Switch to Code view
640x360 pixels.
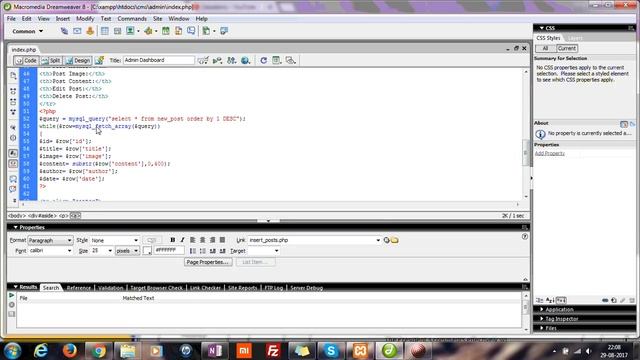coord(26,60)
